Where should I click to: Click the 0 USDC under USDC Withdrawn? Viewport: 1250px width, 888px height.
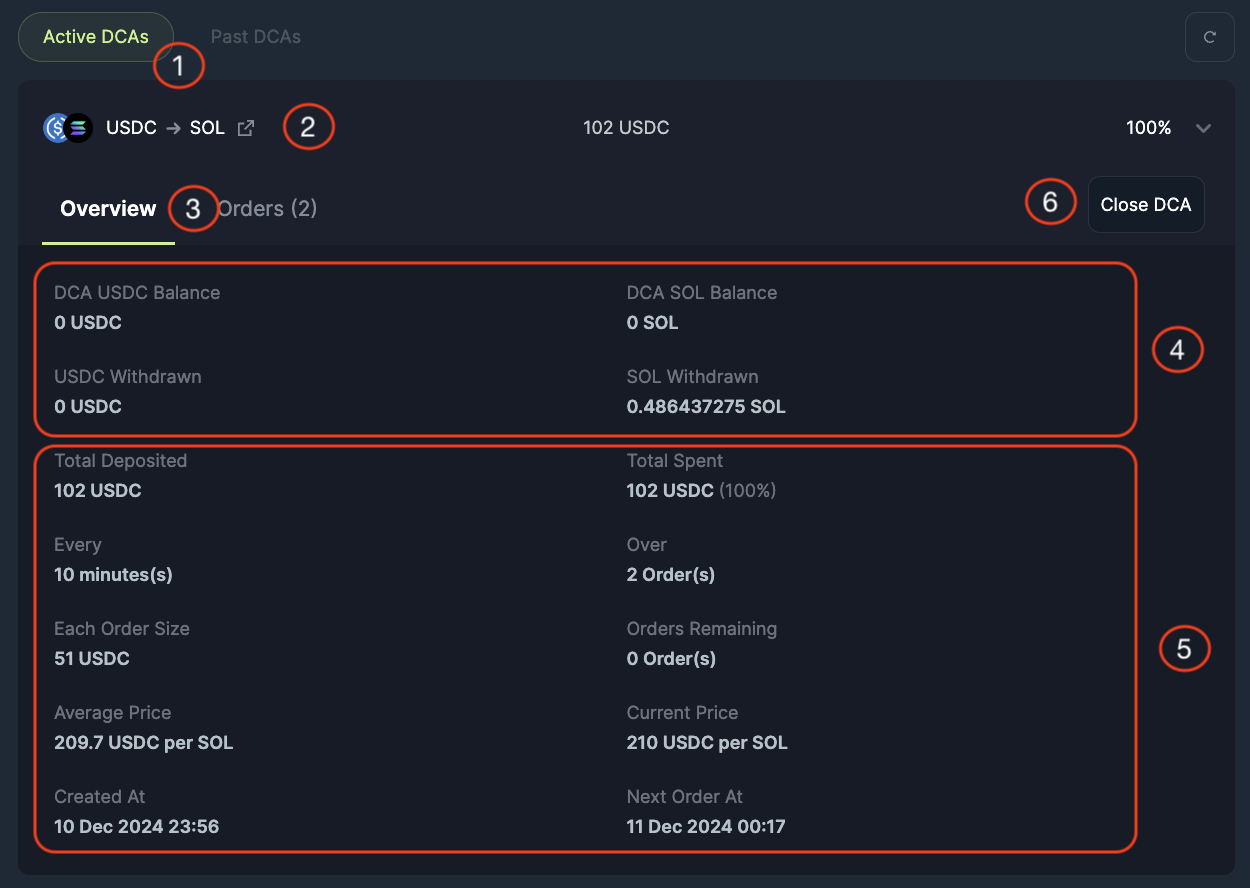[88, 407]
